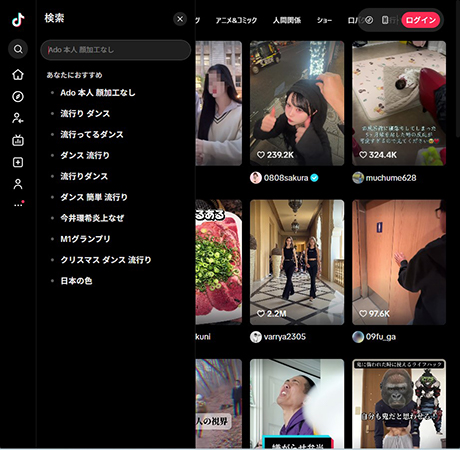
Task: Select suggestion "Ado 本人 顔加工なし"
Action: [98, 93]
